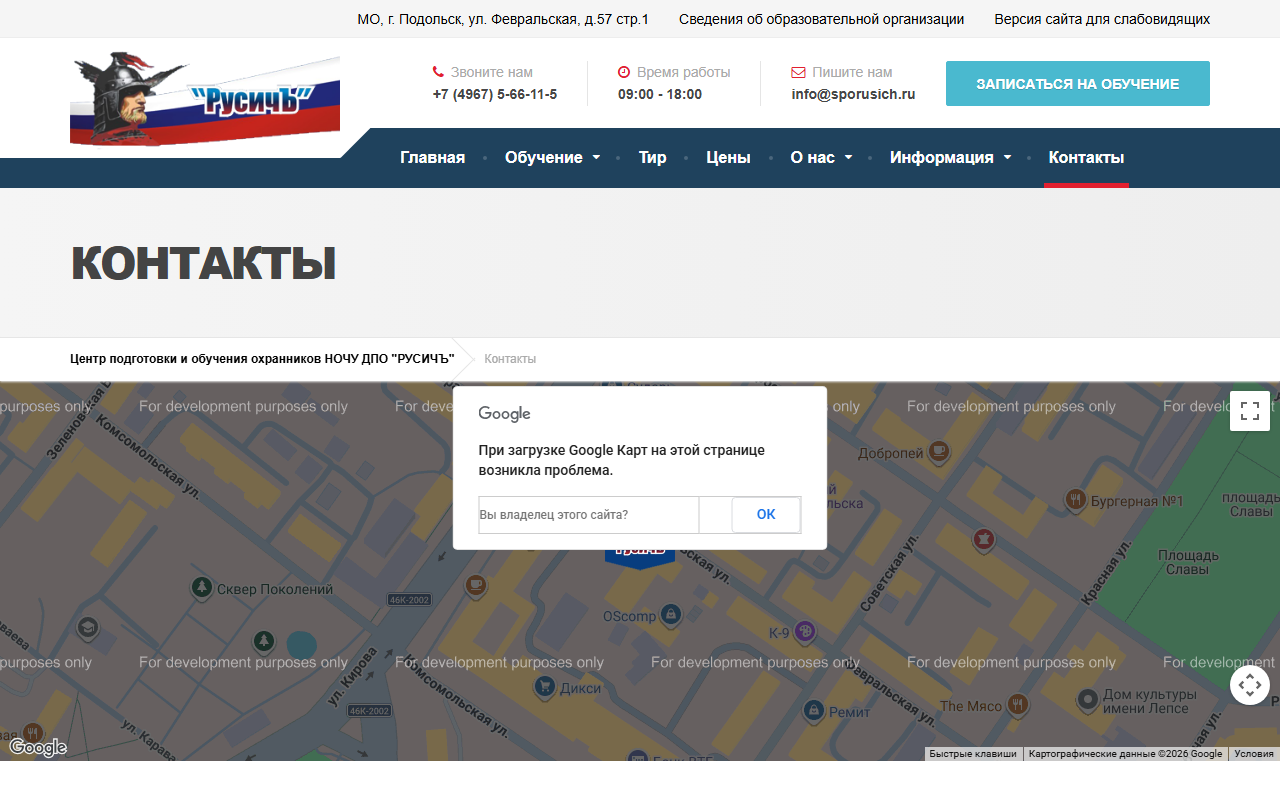Click the envelope icon beside Пишите нам
This screenshot has height=800, width=1280.
[x=798, y=72]
